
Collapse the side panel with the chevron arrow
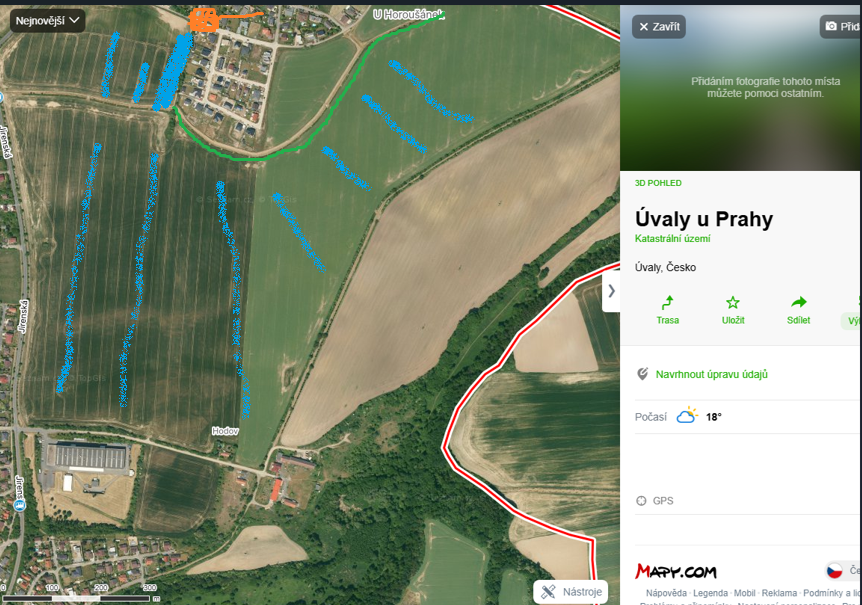point(611,291)
